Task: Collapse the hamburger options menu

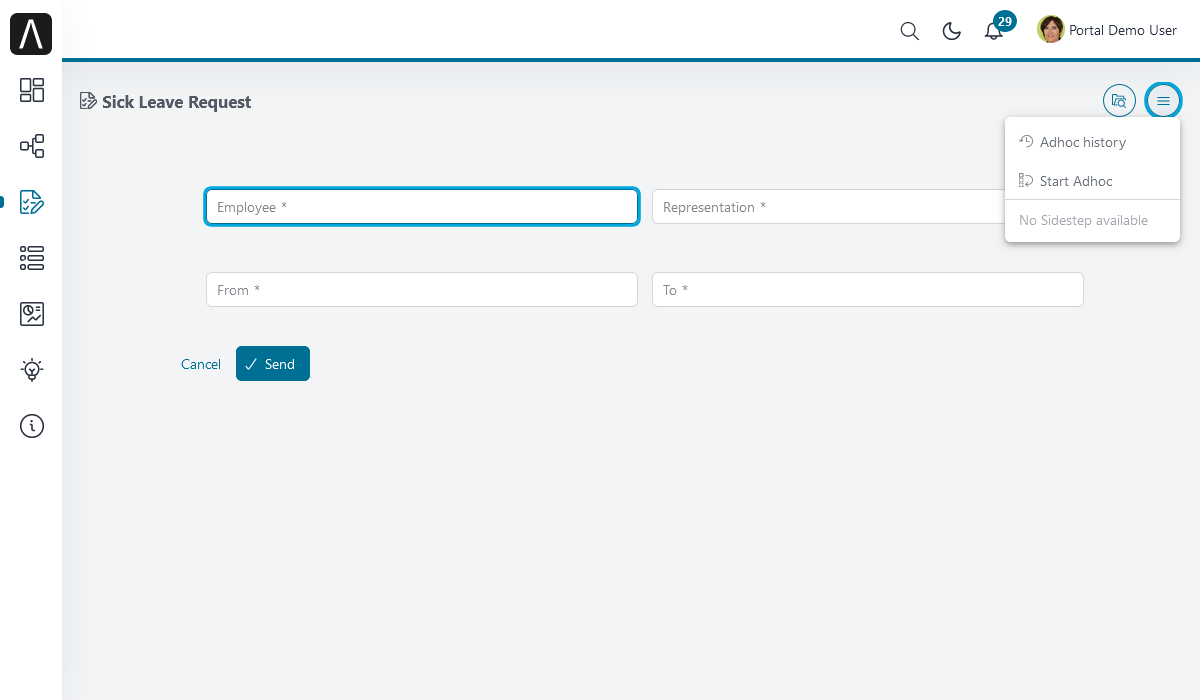Action: point(1163,100)
